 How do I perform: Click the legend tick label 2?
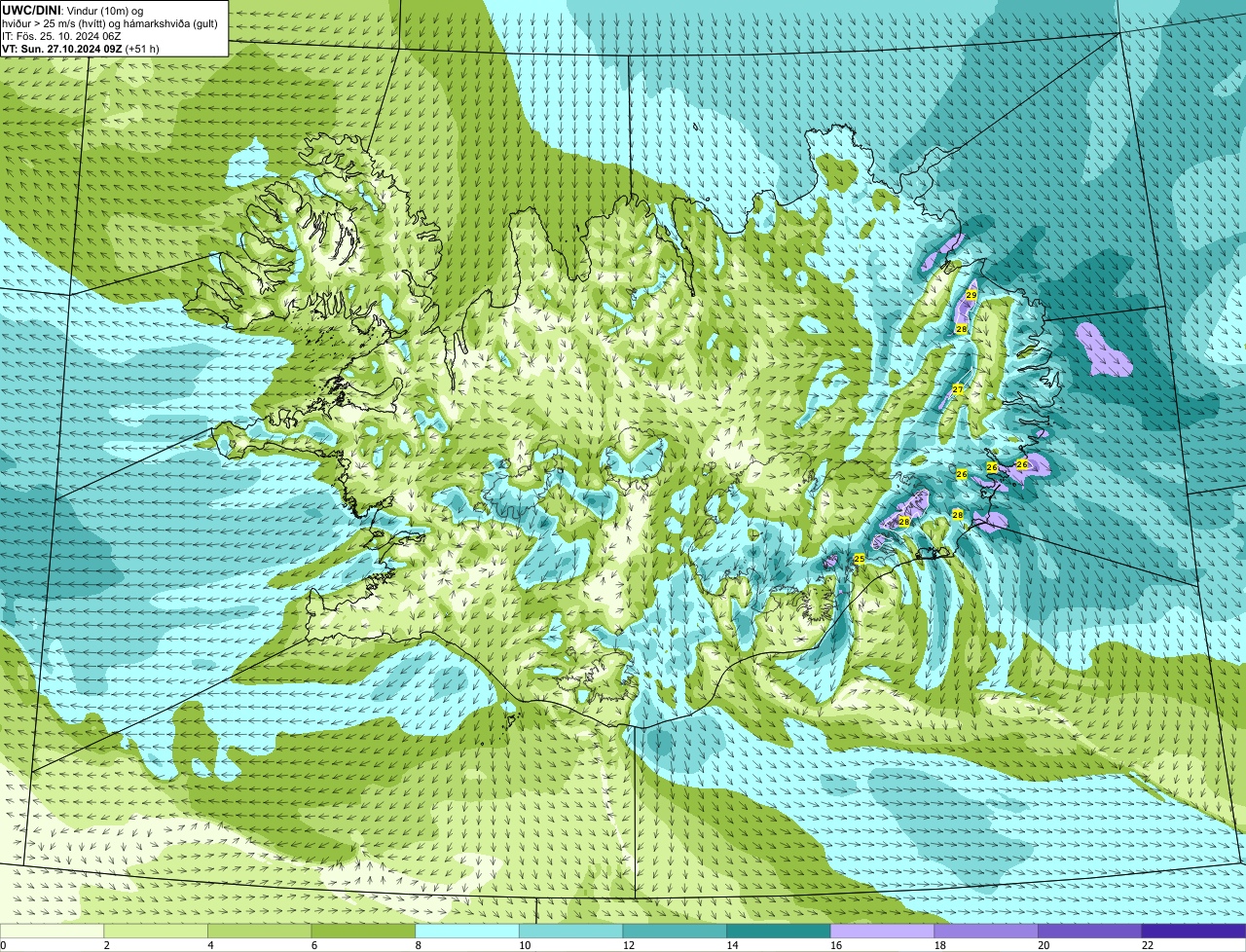tap(106, 945)
